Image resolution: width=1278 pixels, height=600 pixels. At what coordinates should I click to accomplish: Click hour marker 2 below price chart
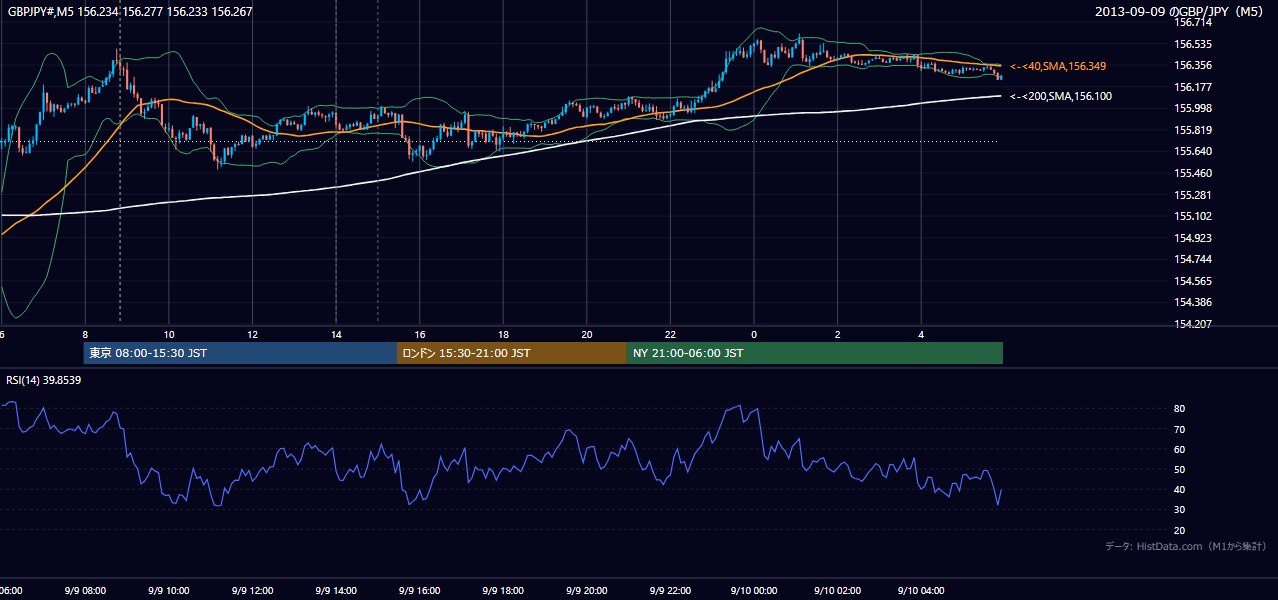point(838,334)
